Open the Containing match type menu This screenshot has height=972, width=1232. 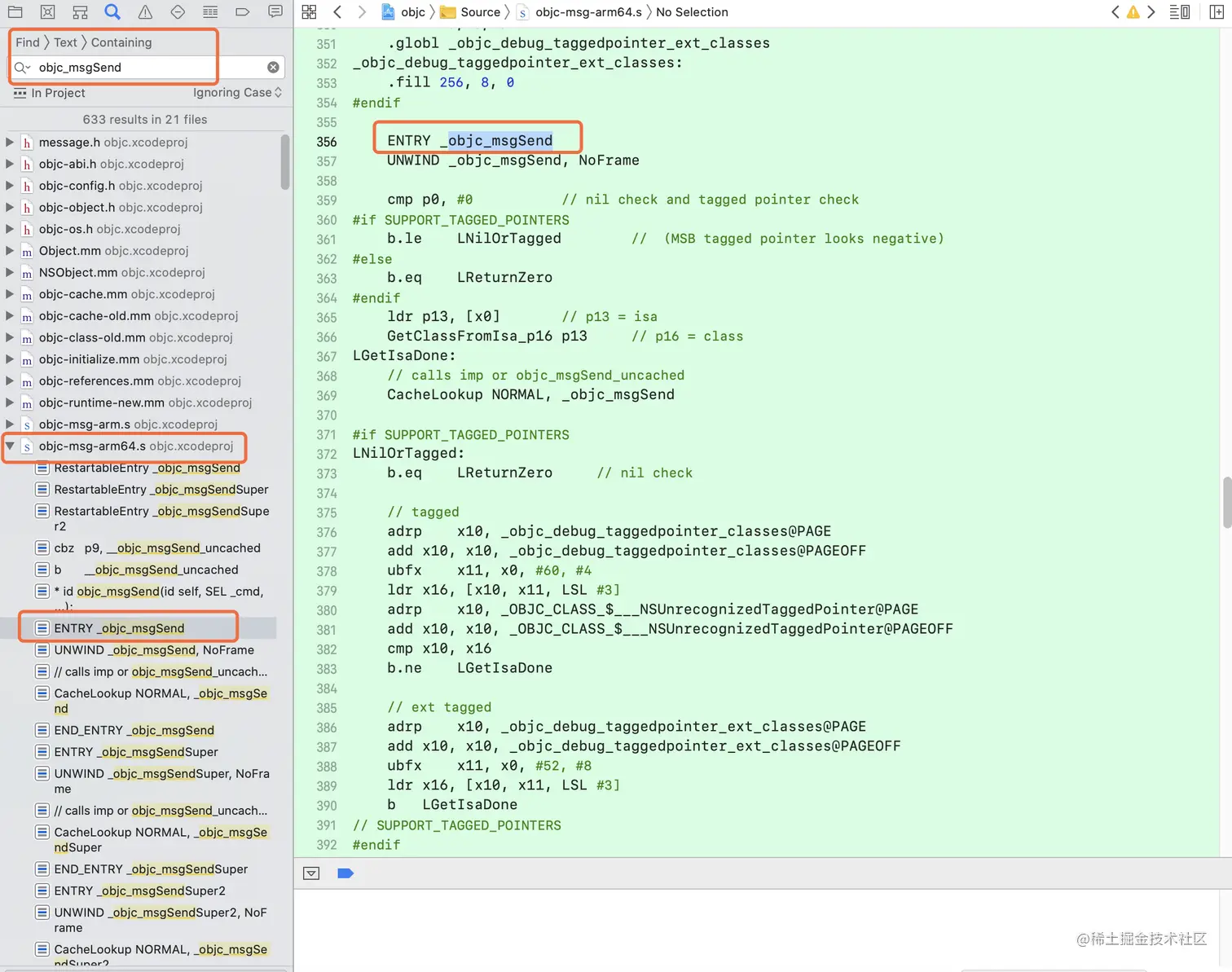click(121, 42)
